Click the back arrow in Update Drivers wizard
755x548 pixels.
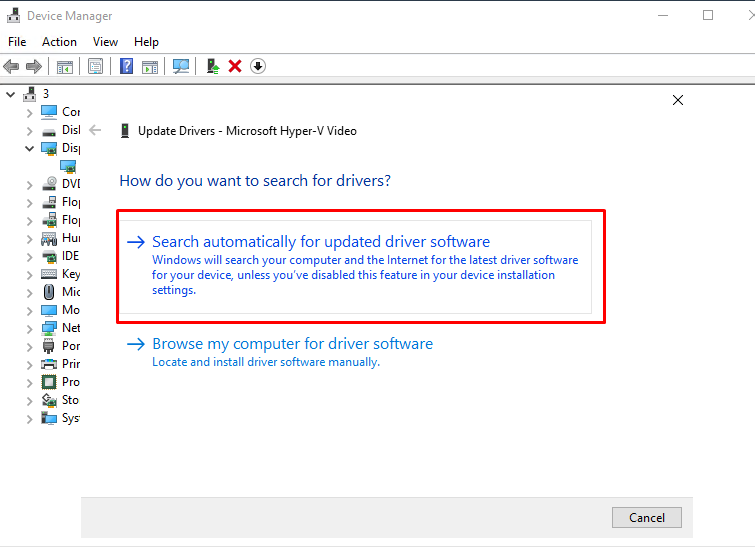click(x=95, y=130)
